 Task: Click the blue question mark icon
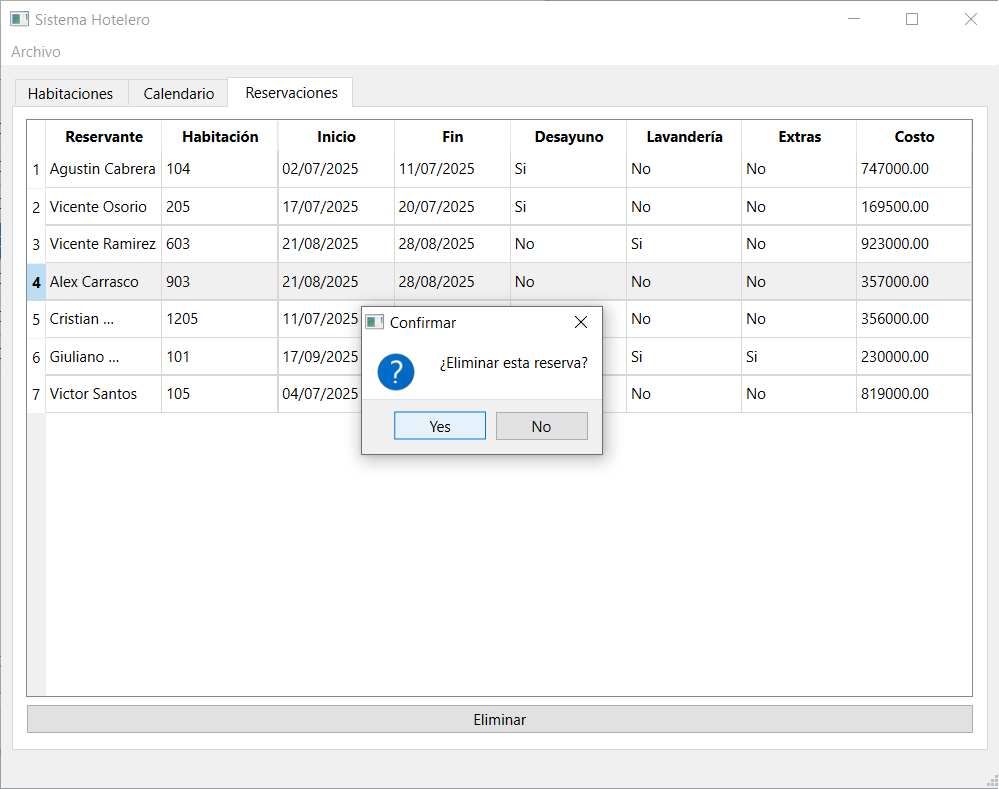click(396, 372)
